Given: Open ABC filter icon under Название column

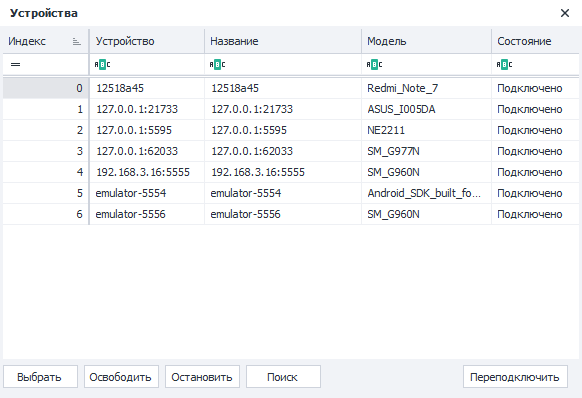Looking at the screenshot, I should pyautogui.click(x=217, y=65).
